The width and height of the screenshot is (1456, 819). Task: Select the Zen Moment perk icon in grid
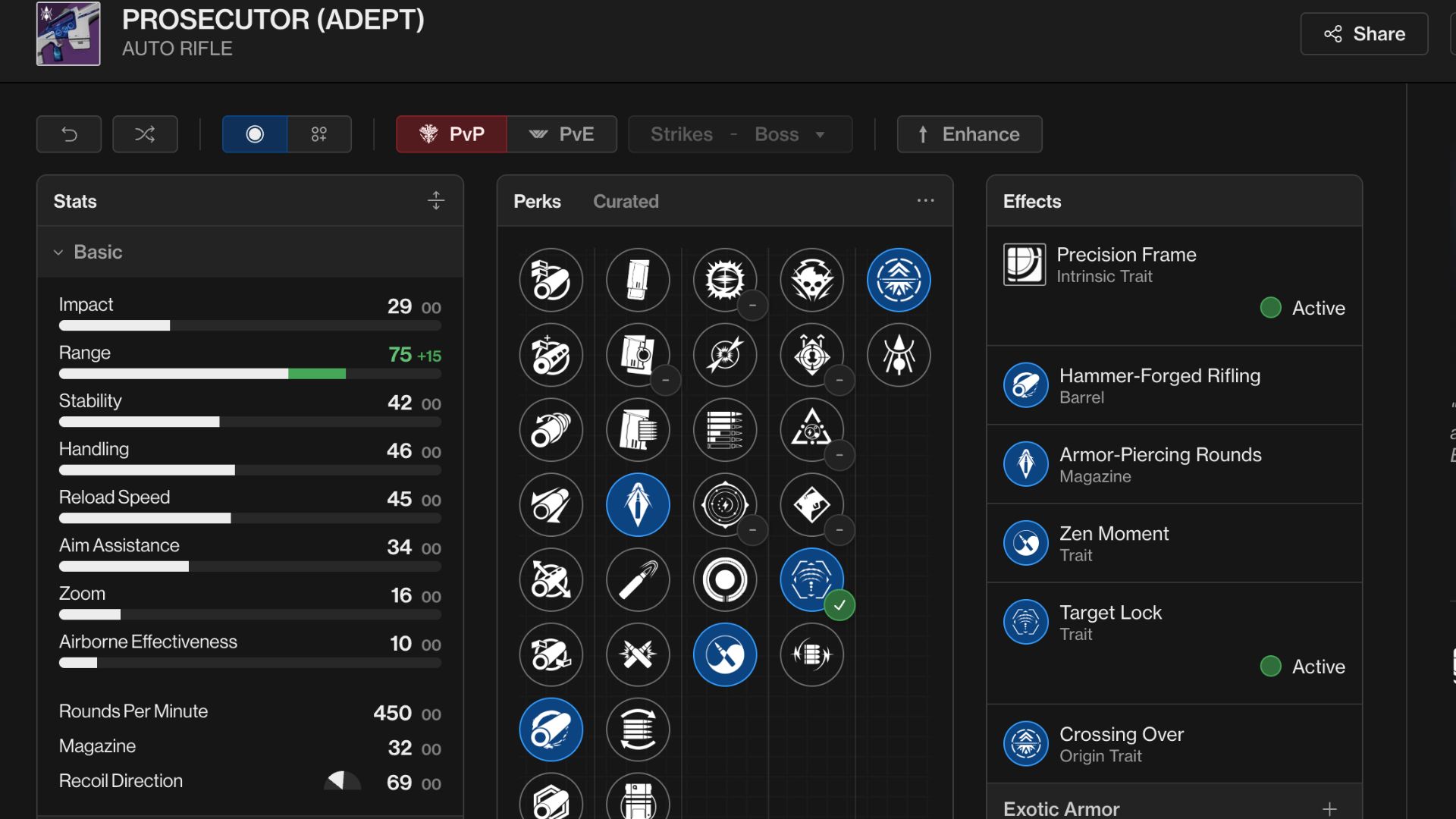(724, 654)
